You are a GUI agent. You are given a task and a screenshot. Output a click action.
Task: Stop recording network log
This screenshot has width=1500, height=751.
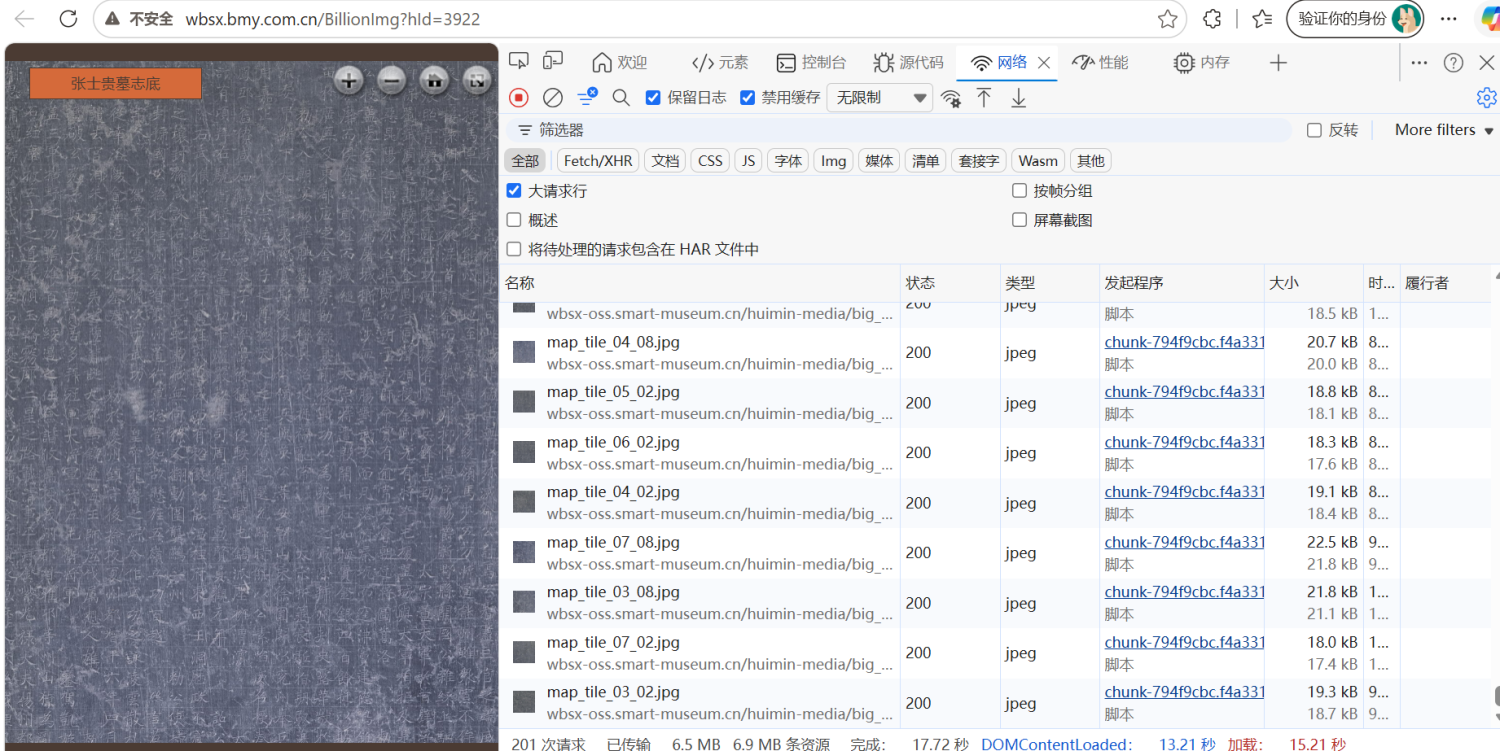click(518, 98)
